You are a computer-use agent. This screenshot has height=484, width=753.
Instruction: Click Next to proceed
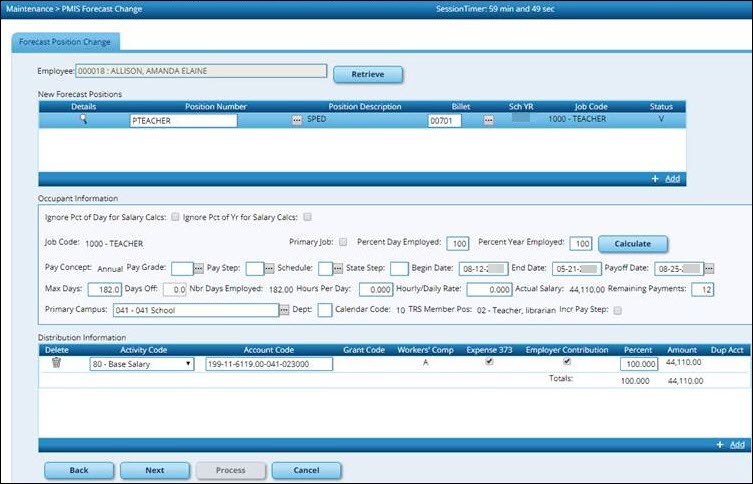click(x=154, y=469)
